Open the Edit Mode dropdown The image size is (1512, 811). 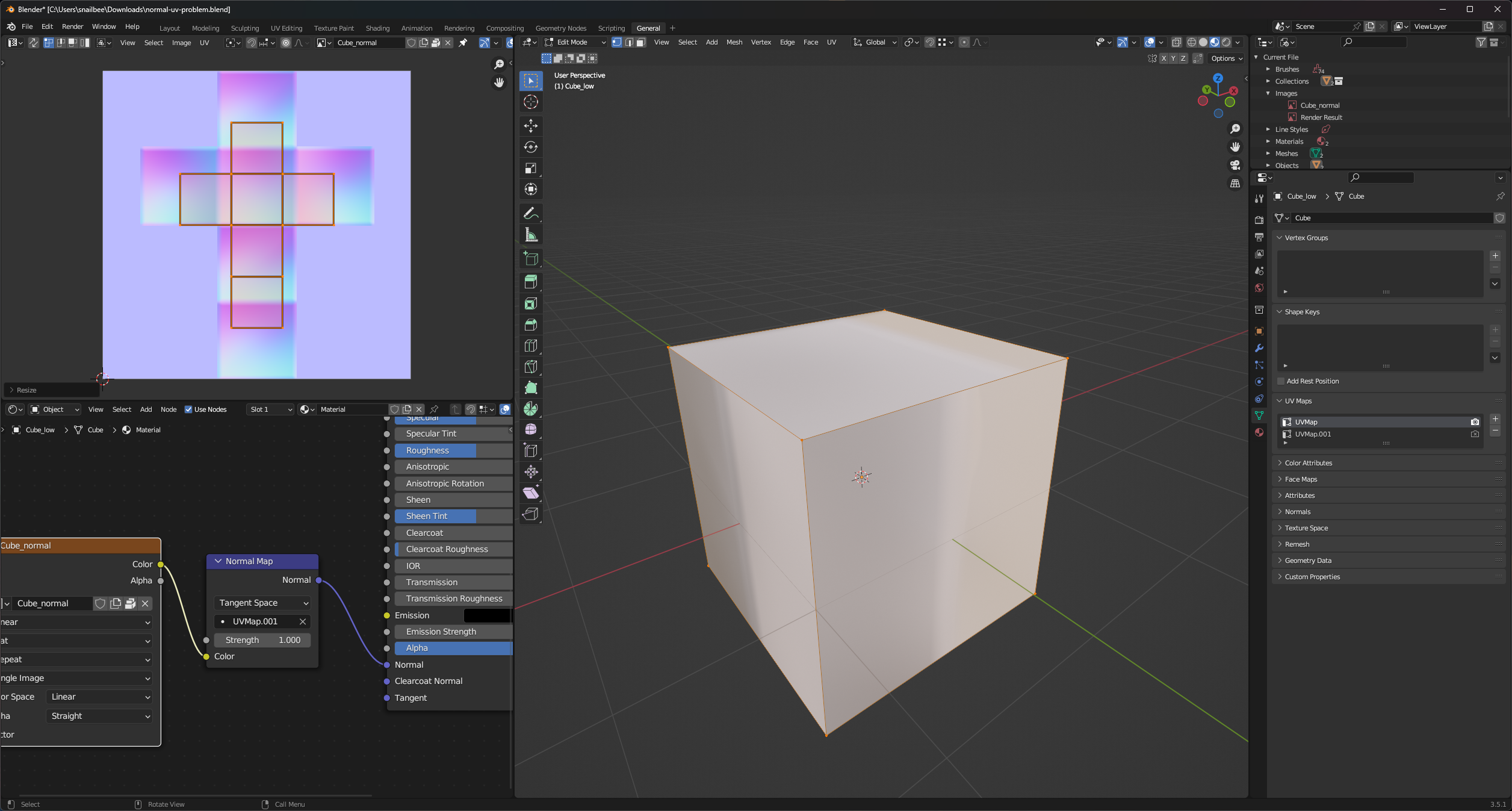click(x=575, y=42)
